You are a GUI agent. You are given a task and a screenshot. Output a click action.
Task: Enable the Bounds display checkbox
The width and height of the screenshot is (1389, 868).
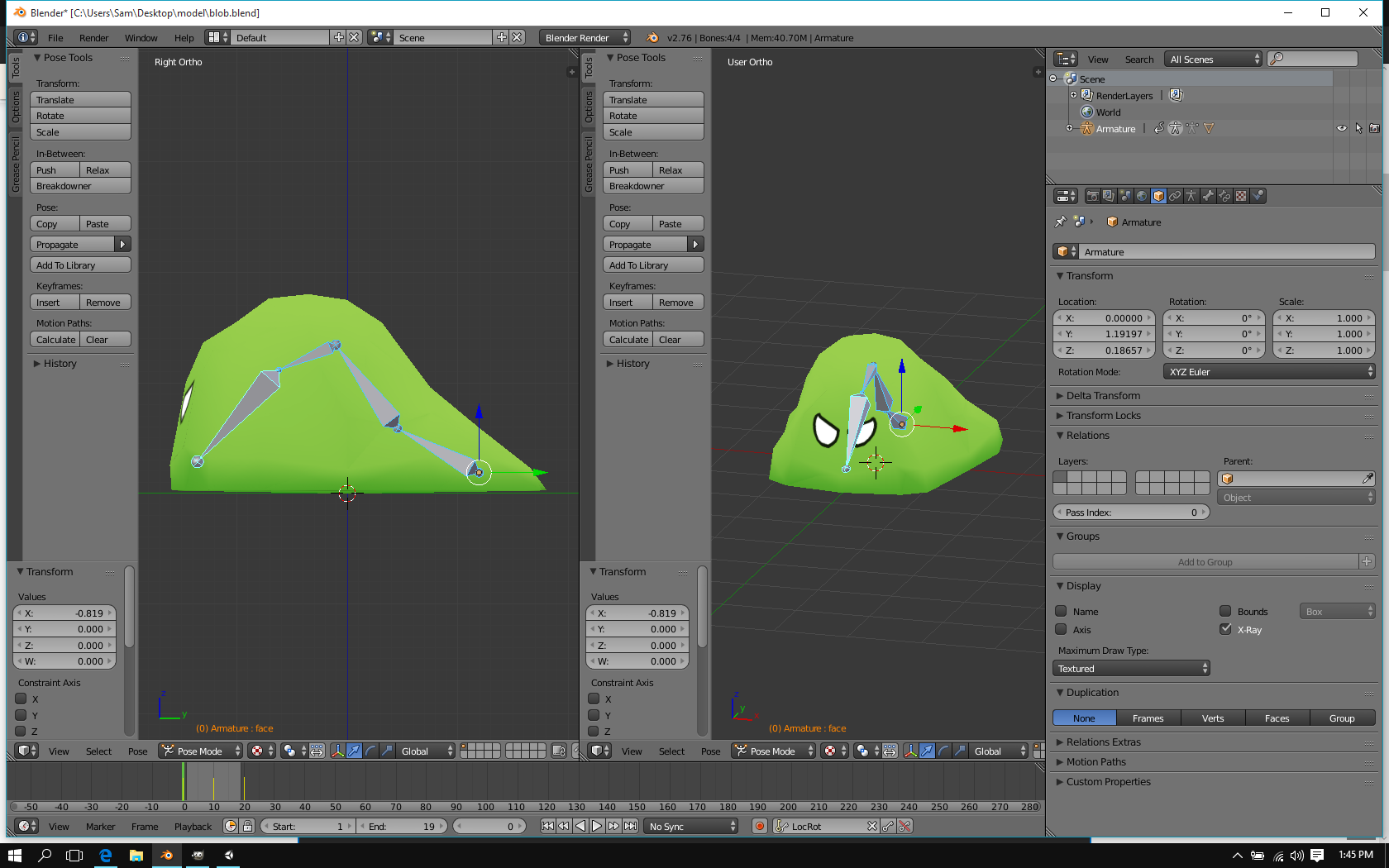[x=1225, y=611]
